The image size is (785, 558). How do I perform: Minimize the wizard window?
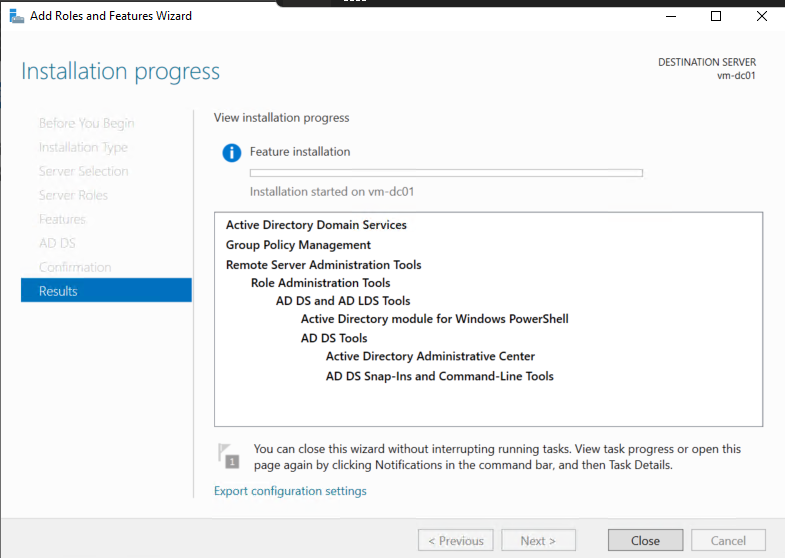670,16
